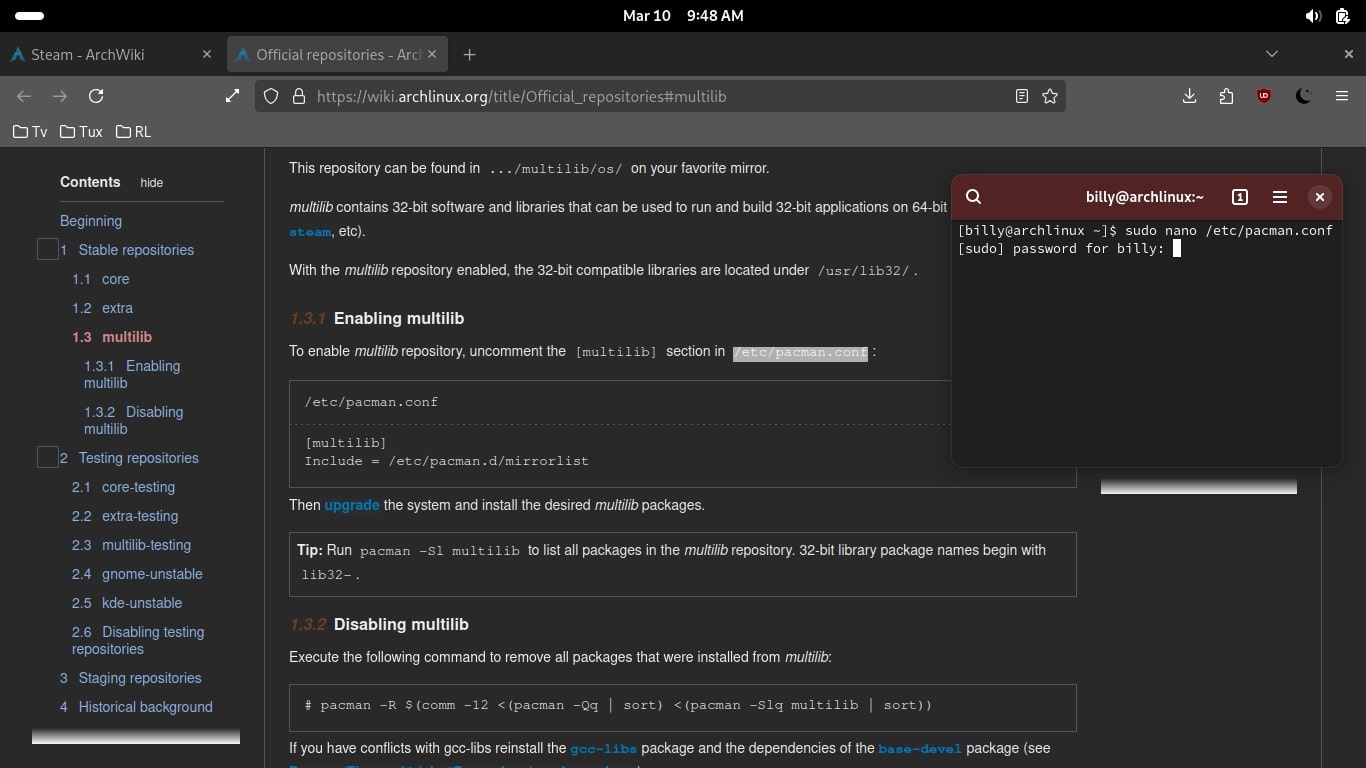
Task: Click the dark mode moon extension
Action: pyautogui.click(x=1303, y=96)
